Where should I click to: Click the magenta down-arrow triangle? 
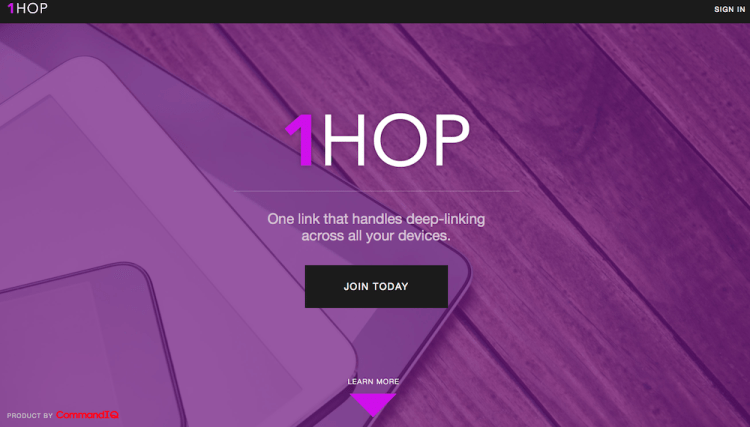tap(373, 405)
